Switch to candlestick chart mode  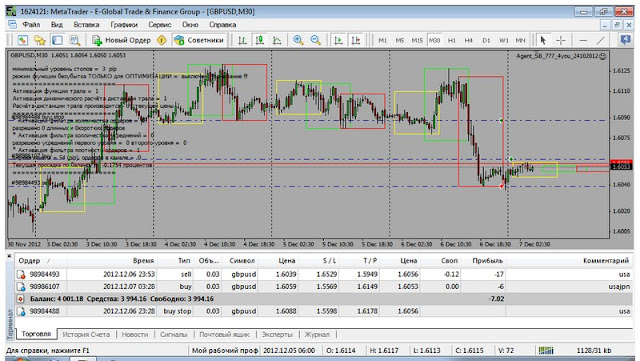point(259,40)
